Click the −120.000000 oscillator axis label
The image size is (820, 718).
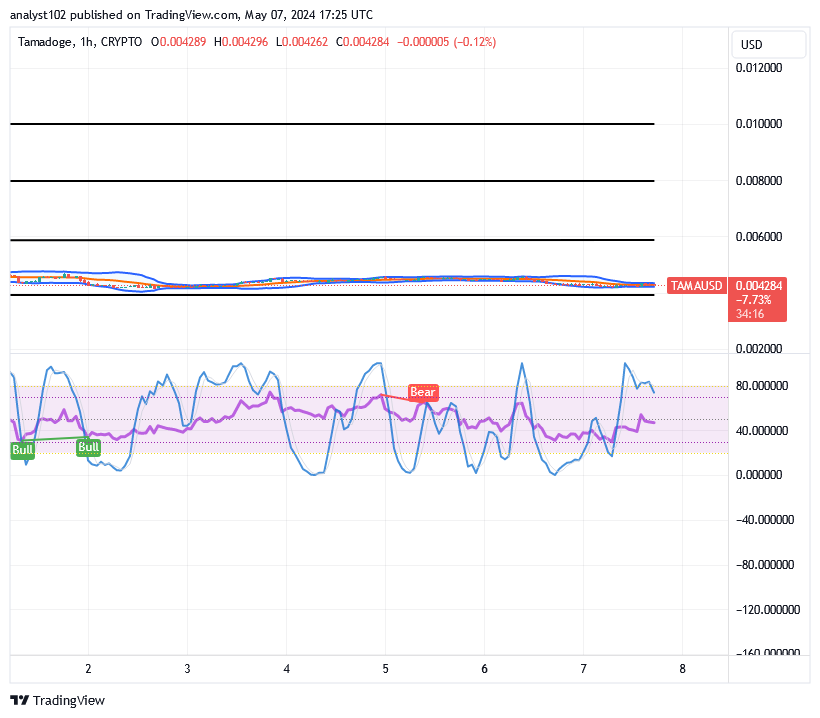[768, 610]
